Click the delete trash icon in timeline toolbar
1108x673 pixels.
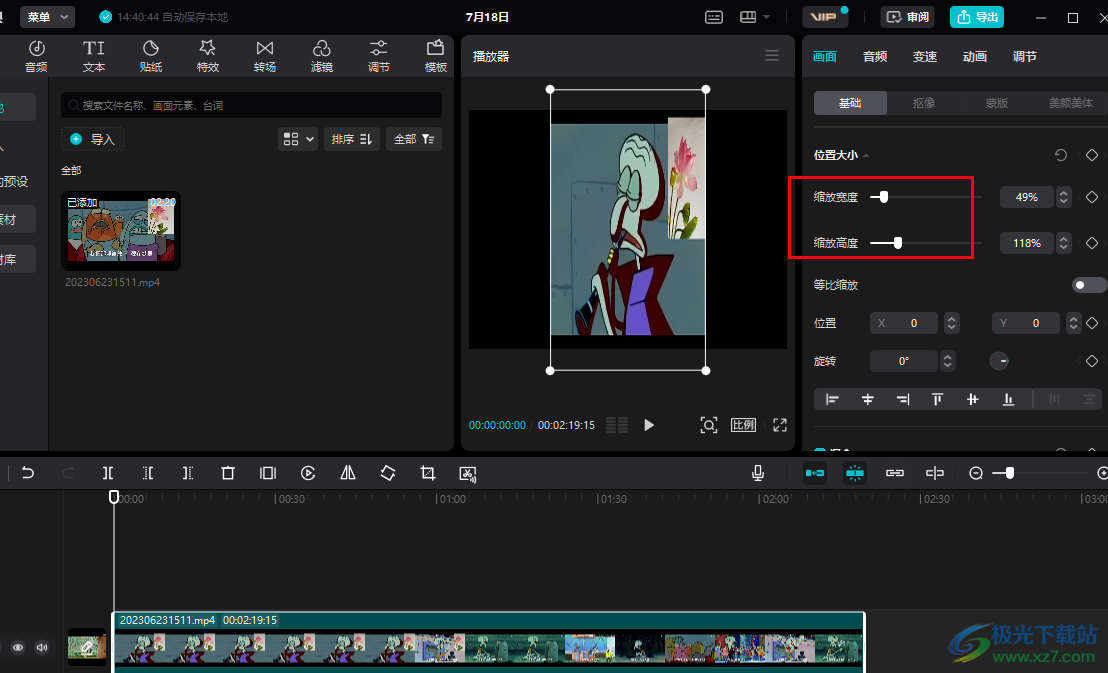228,473
